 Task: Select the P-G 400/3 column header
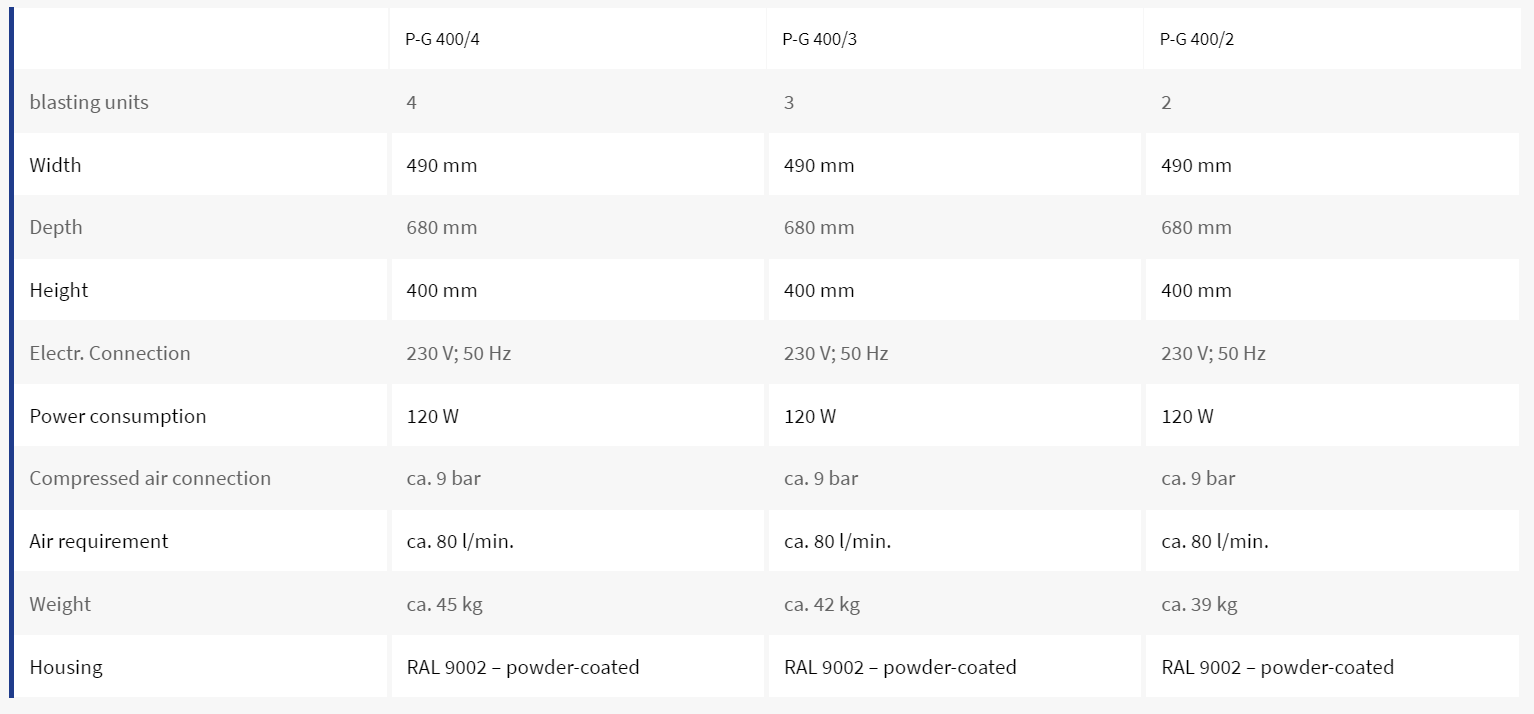coord(817,40)
